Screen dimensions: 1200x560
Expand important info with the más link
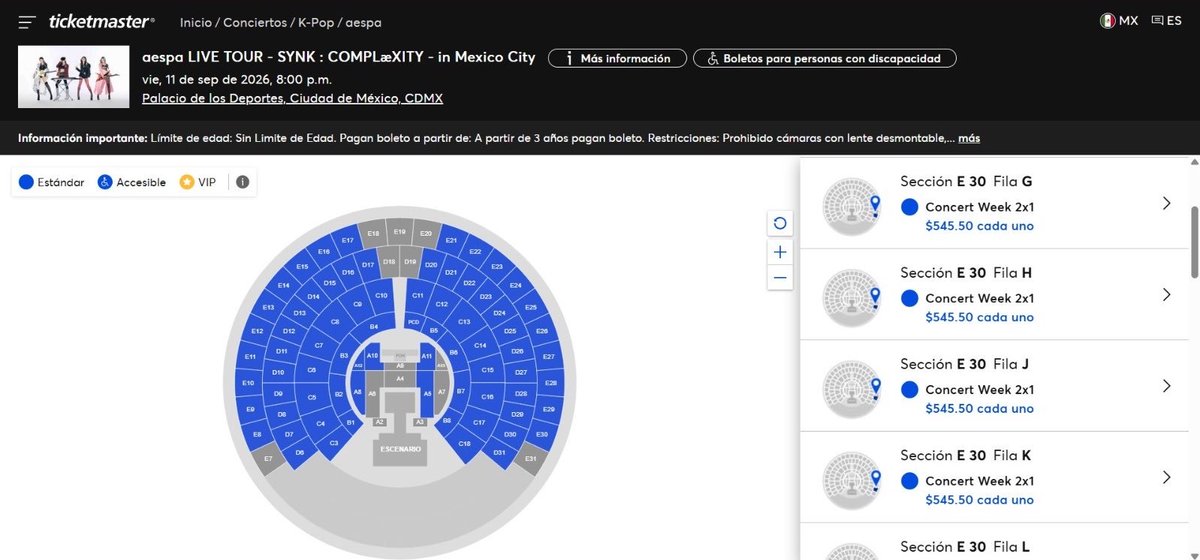[x=969, y=138]
